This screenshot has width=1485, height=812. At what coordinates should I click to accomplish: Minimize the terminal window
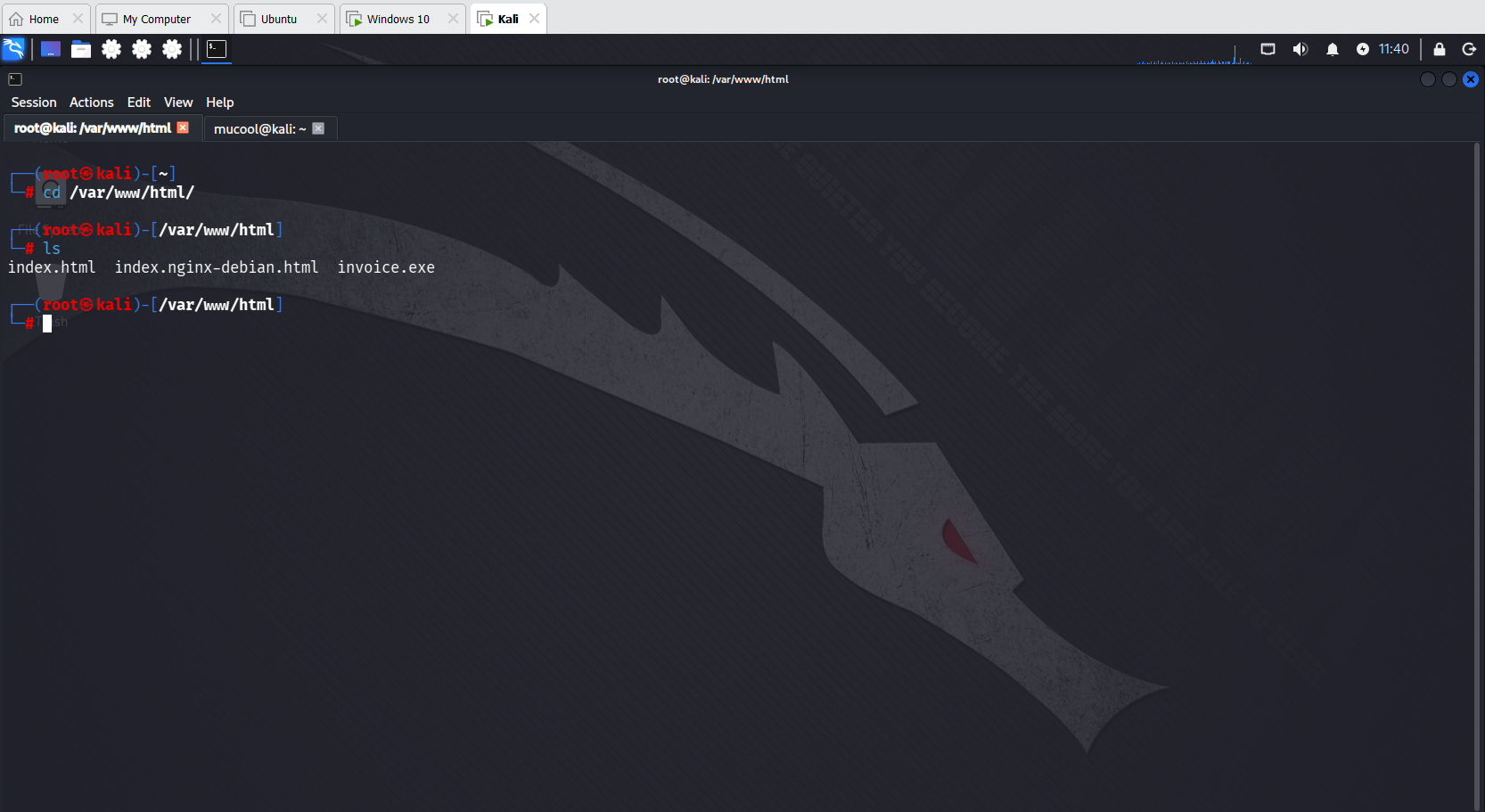[x=1428, y=79]
